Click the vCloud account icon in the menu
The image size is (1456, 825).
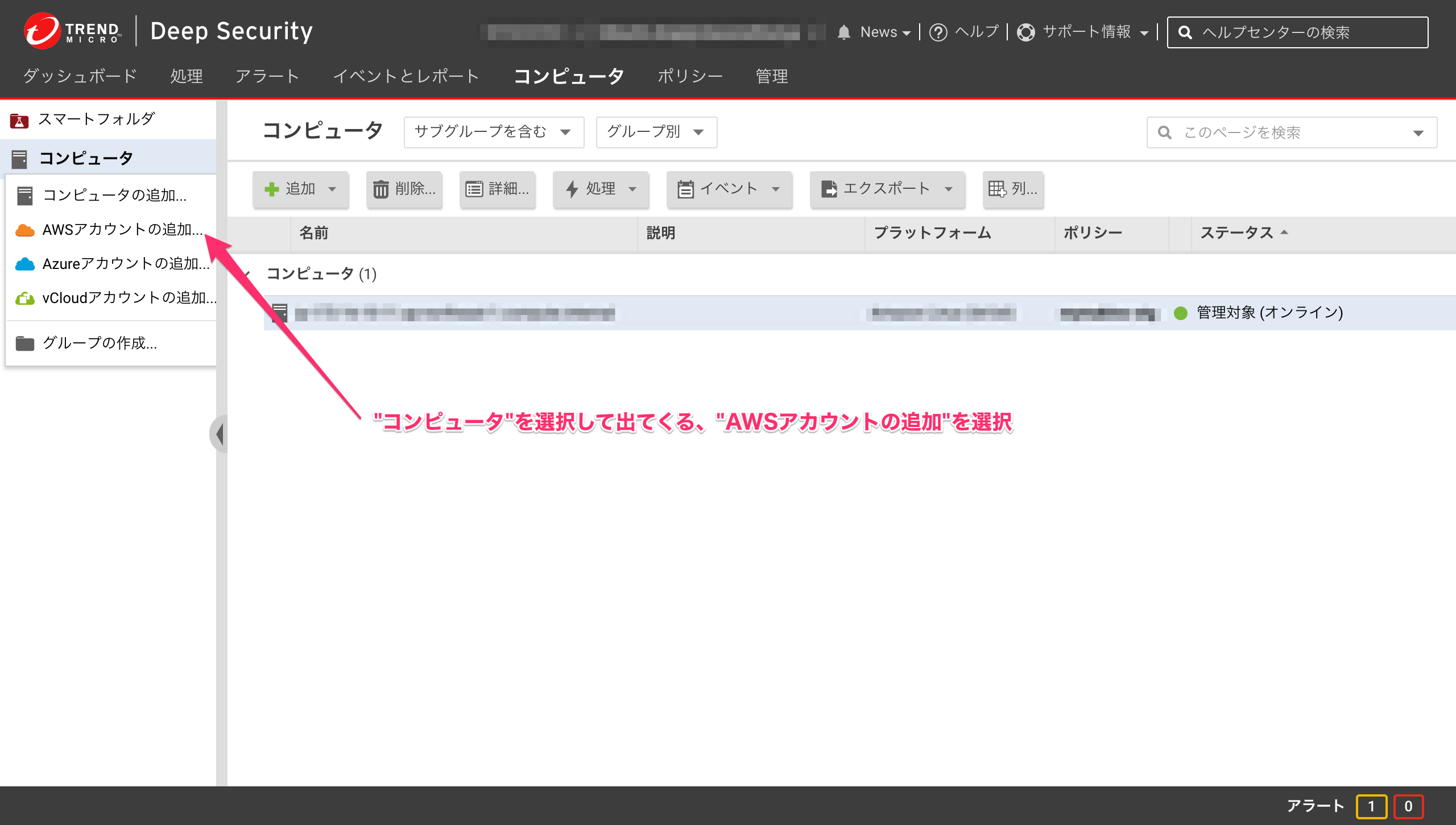(x=25, y=297)
